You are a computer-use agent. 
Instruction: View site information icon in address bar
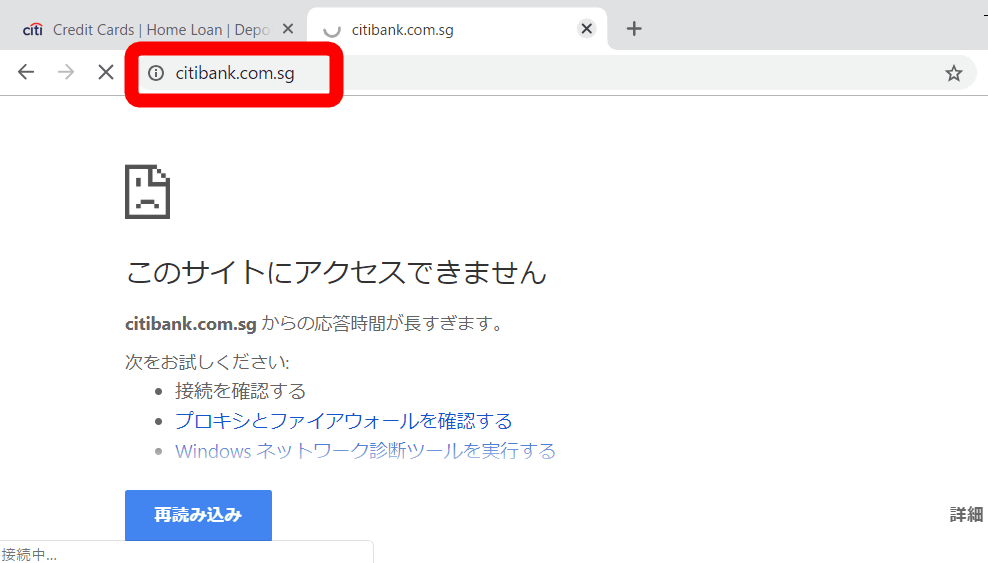(156, 73)
